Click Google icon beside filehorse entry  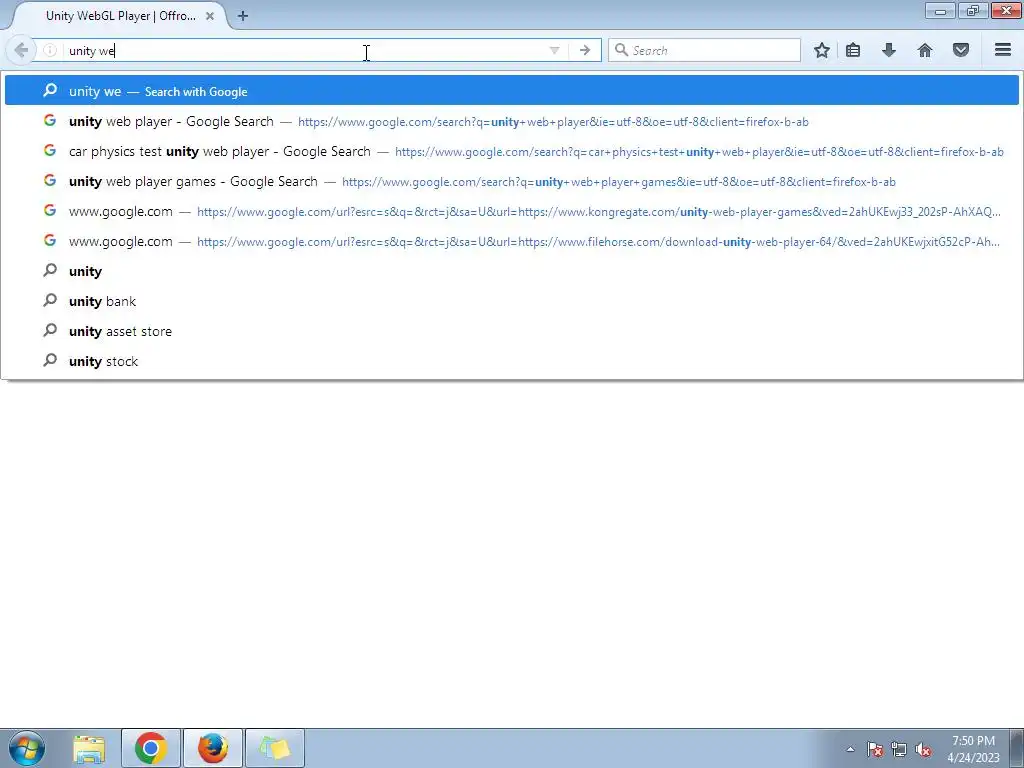pyautogui.click(x=50, y=240)
